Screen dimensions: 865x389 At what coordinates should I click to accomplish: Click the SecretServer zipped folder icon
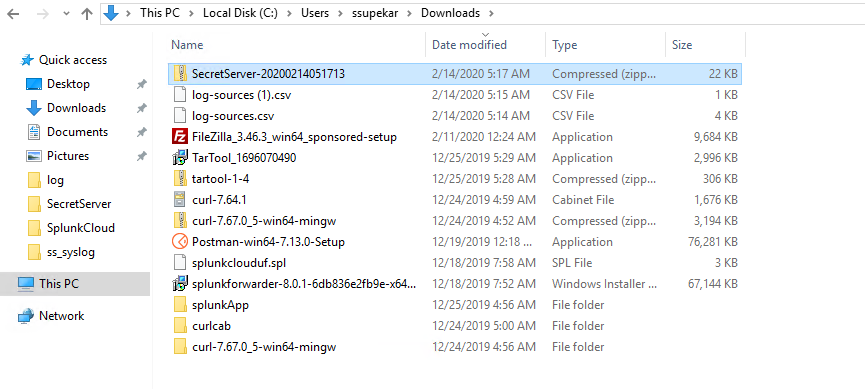coord(180,73)
